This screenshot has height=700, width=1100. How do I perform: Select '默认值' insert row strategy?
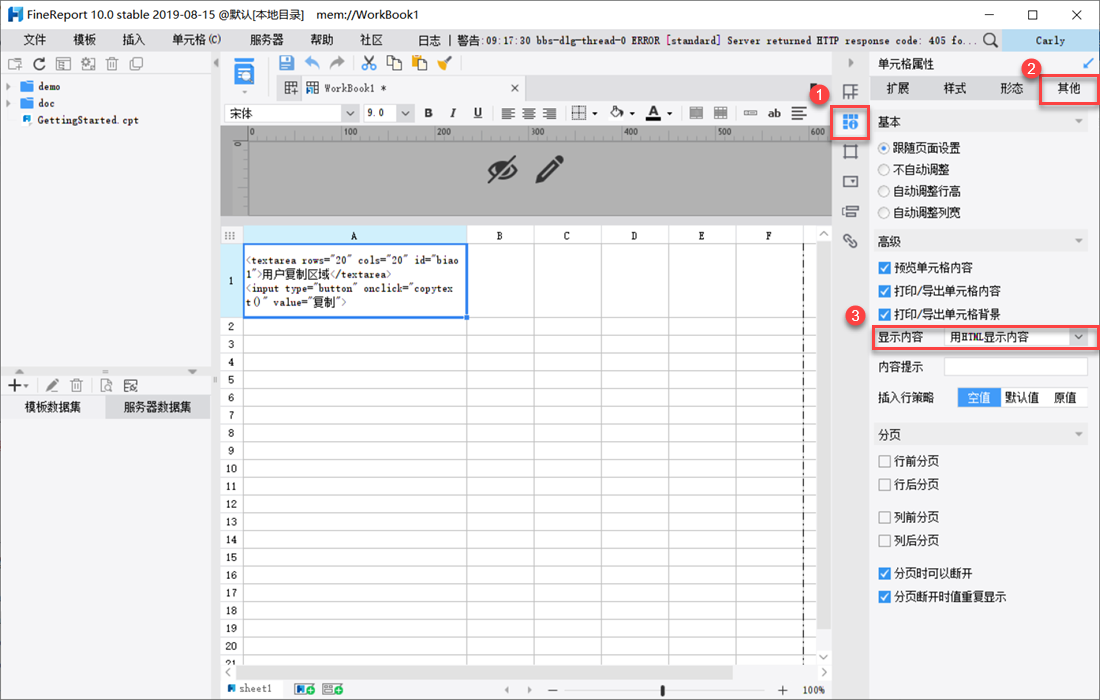(1021, 398)
